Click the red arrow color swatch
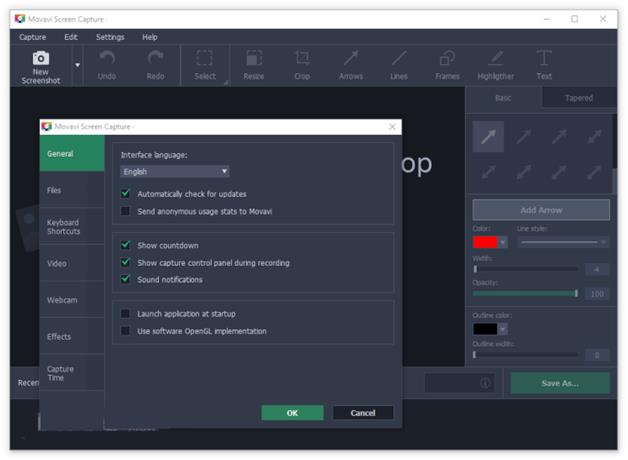The image size is (628, 460). pyautogui.click(x=485, y=242)
